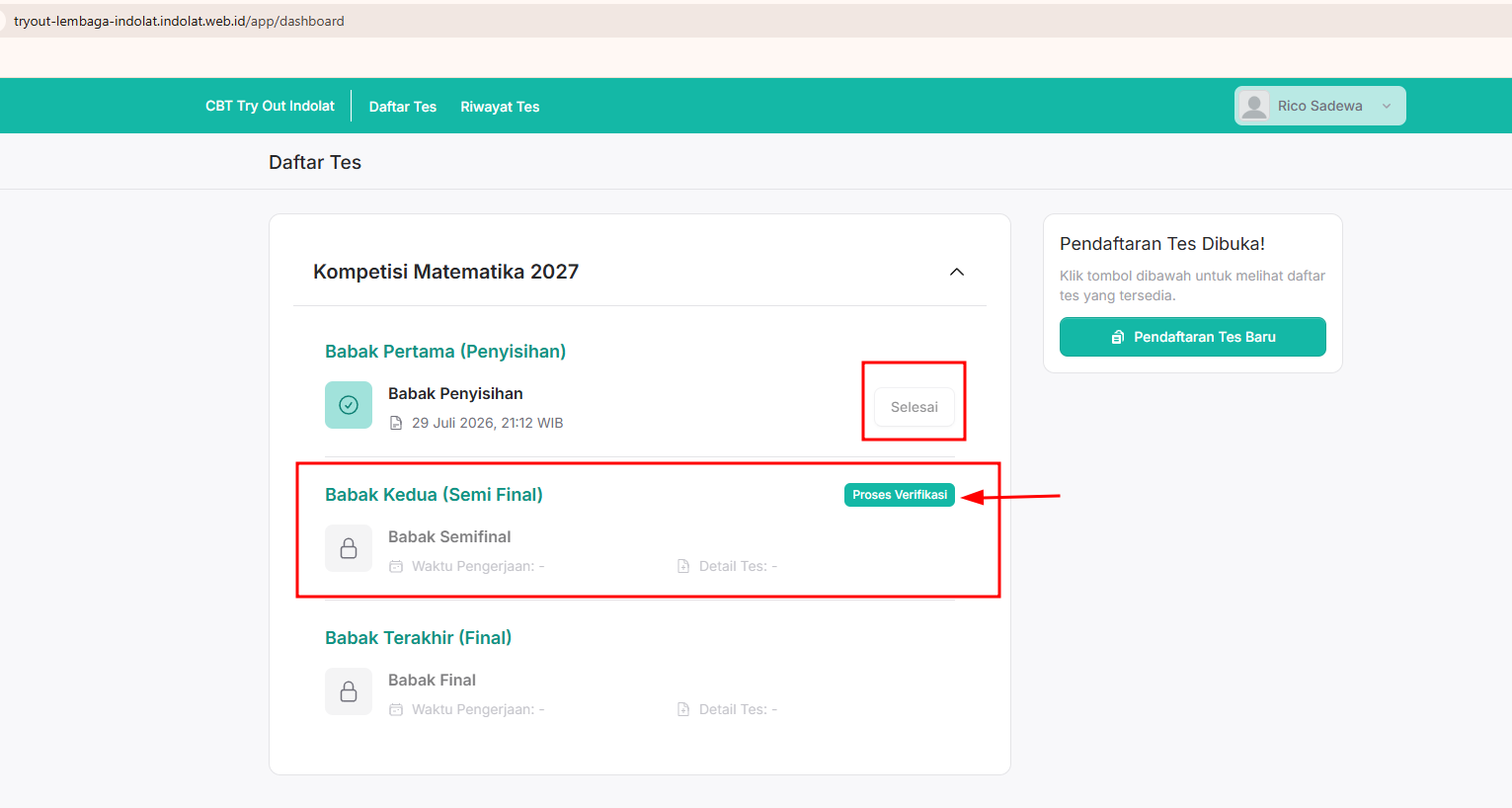The image size is (1512, 808).
Task: Click the Babak Penyisihan title text
Action: click(x=455, y=393)
